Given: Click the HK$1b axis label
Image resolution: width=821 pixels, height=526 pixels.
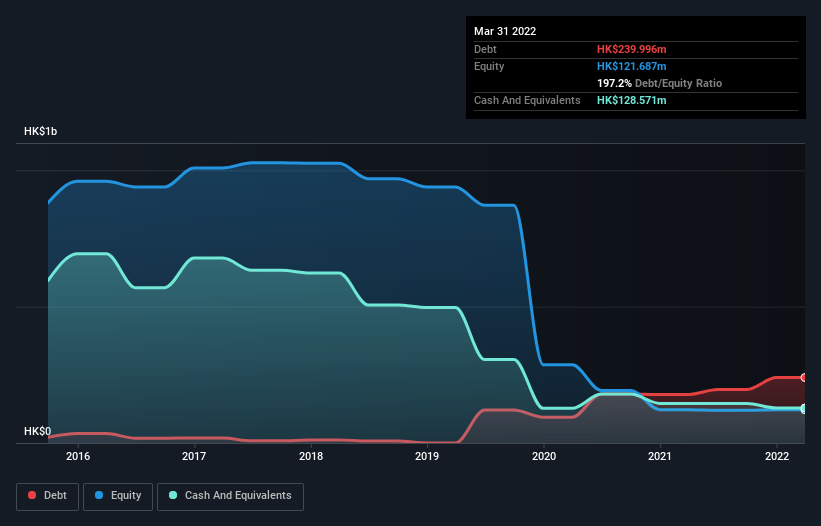Looking at the screenshot, I should coord(40,131).
